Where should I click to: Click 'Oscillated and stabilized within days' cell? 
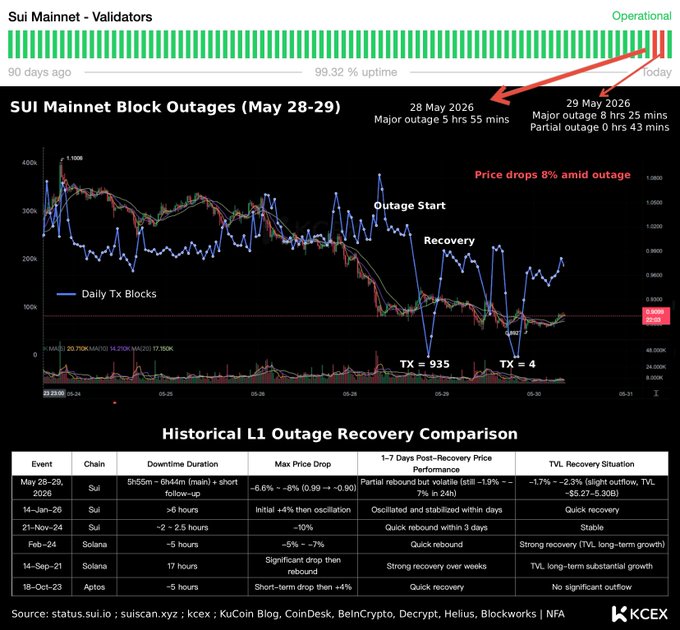436,510
